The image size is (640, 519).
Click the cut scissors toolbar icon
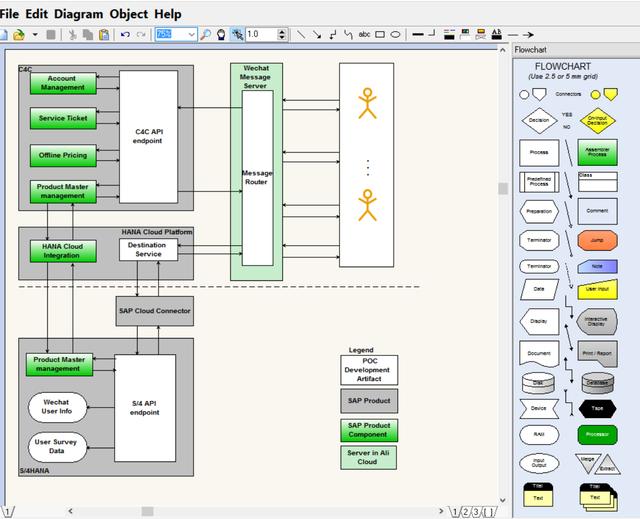pyautogui.click(x=73, y=34)
